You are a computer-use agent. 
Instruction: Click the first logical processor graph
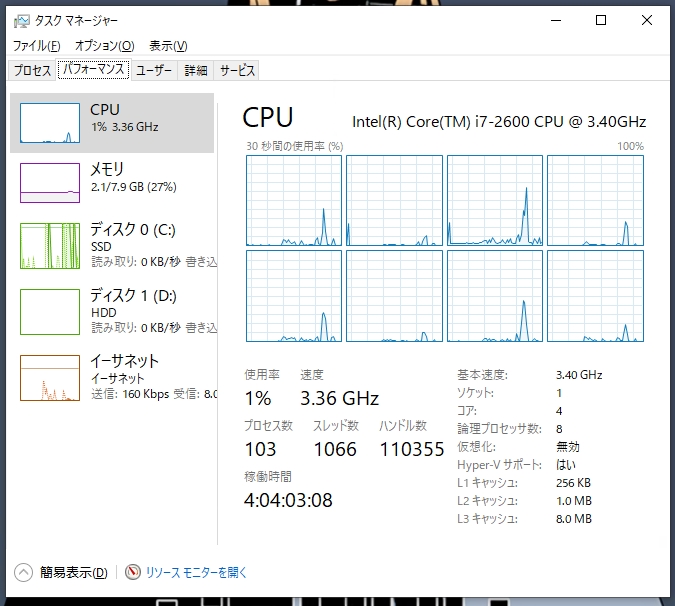(x=294, y=200)
